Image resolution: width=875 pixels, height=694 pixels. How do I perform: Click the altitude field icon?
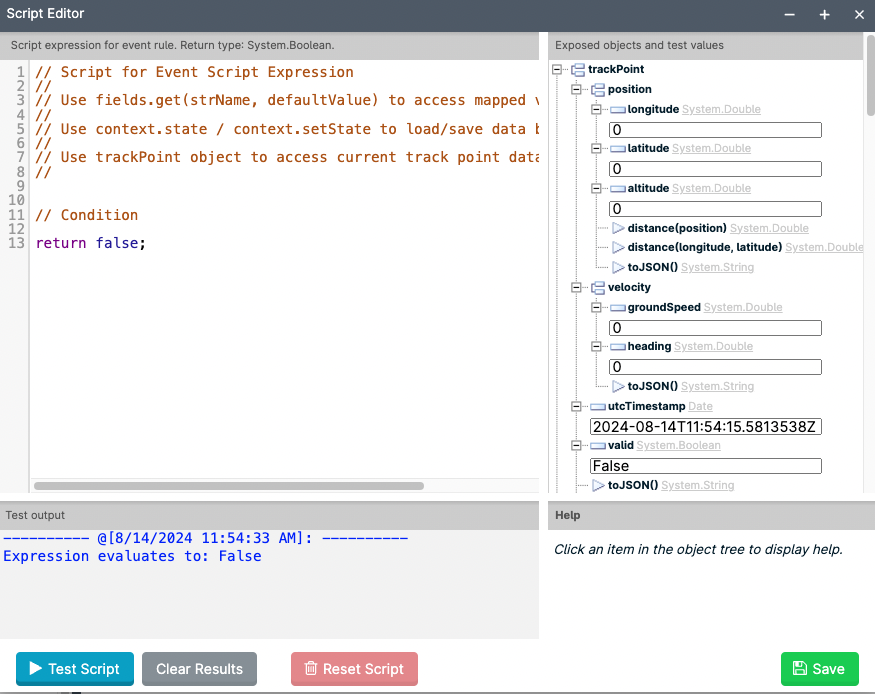click(617, 189)
